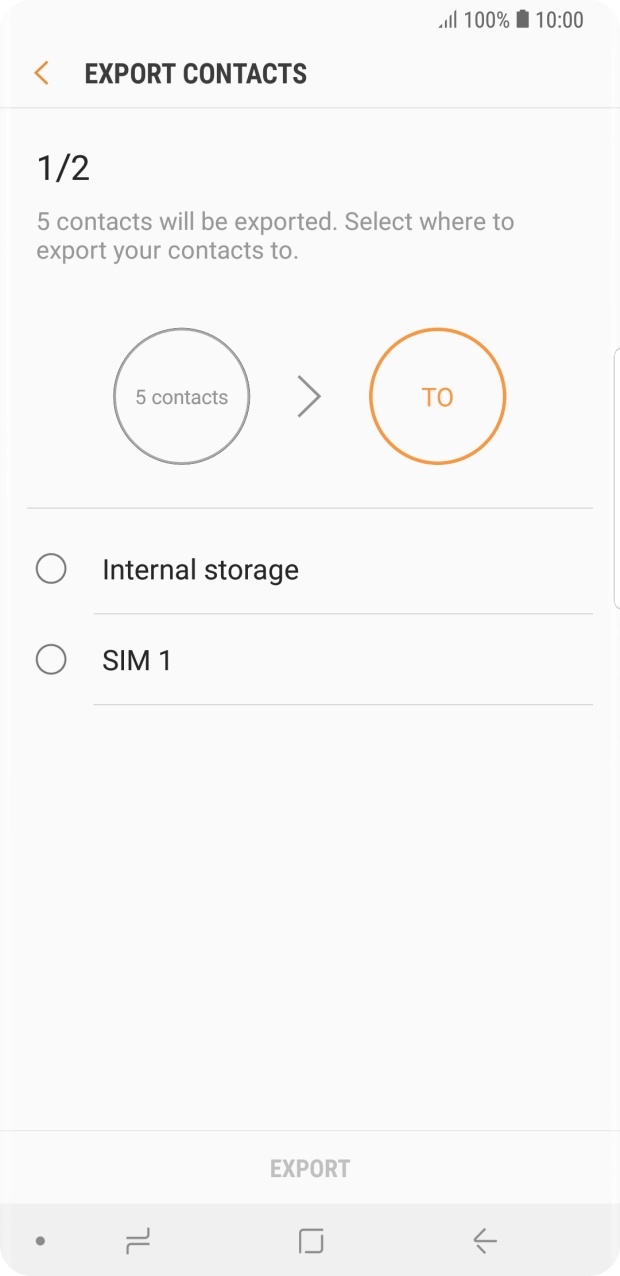The width and height of the screenshot is (620, 1276).
Task: Tap the orange back arrow in header
Action: point(41,73)
